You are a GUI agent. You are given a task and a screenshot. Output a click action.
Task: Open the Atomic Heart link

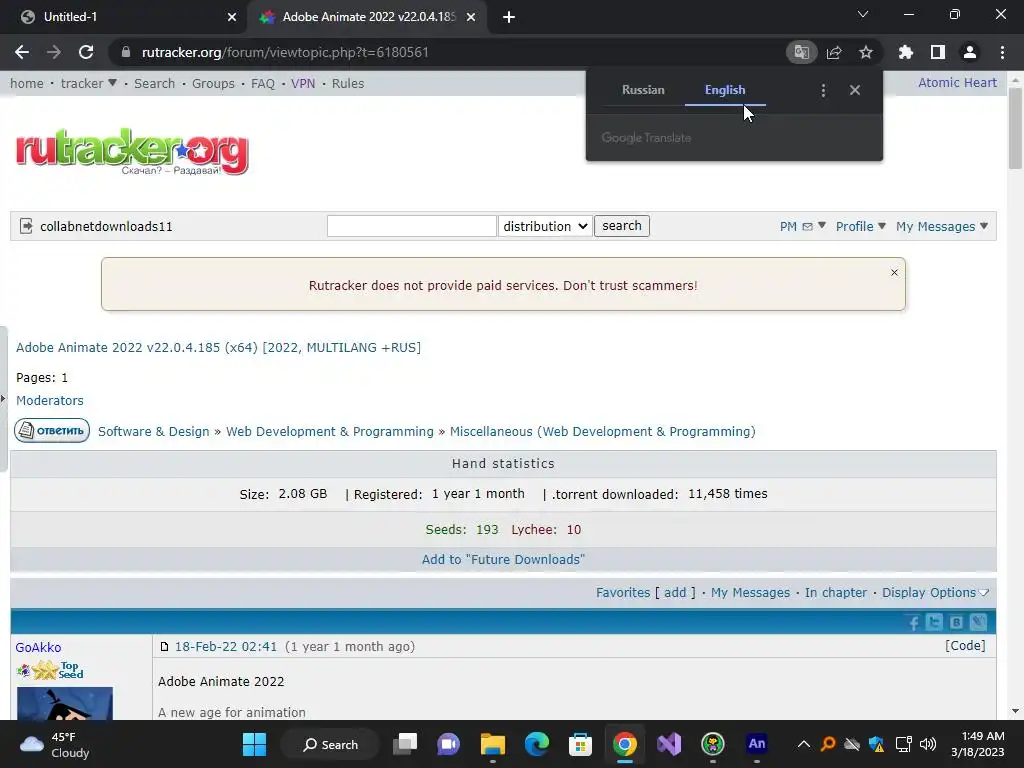click(x=957, y=82)
